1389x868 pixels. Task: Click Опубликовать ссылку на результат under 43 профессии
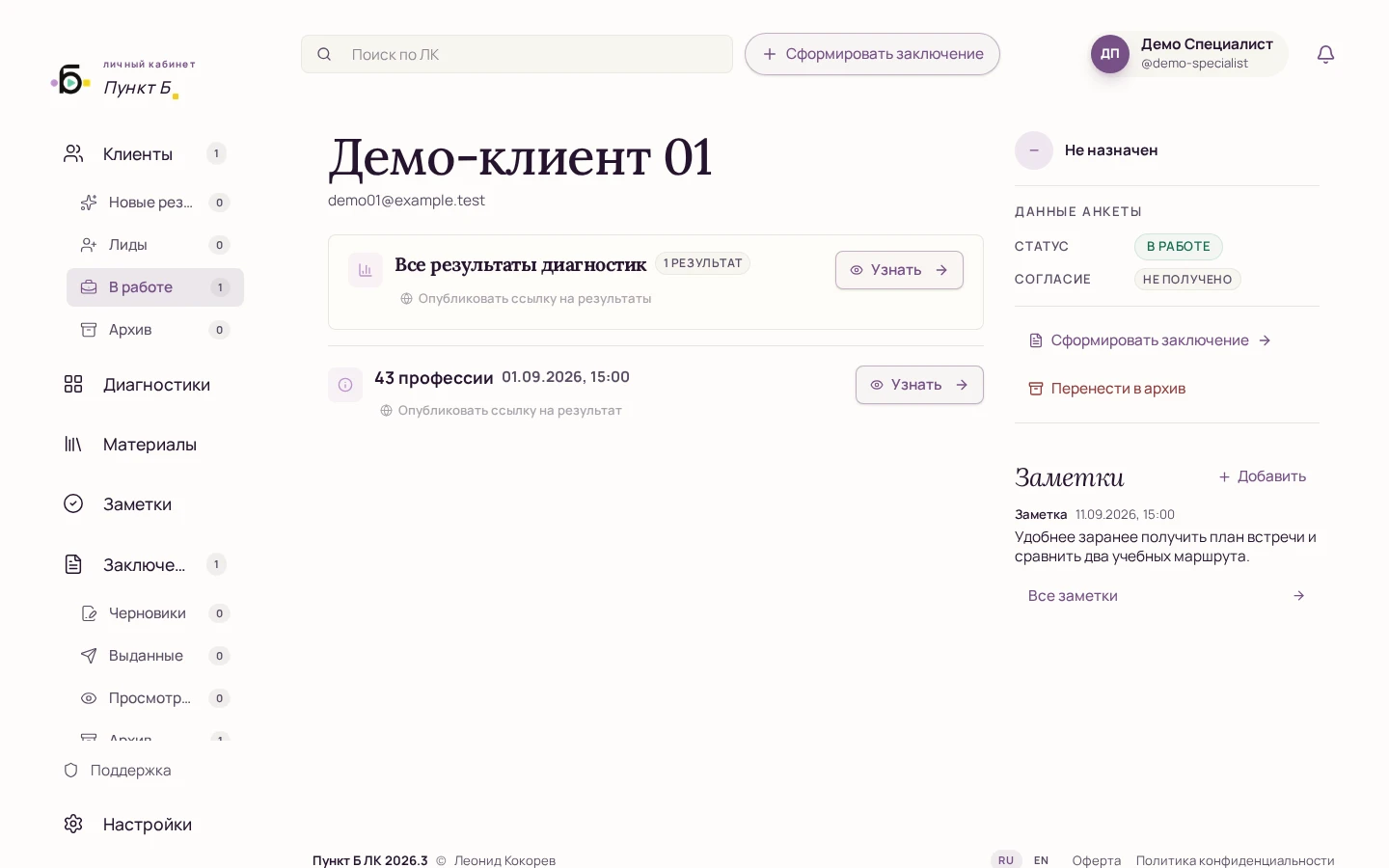point(501,411)
